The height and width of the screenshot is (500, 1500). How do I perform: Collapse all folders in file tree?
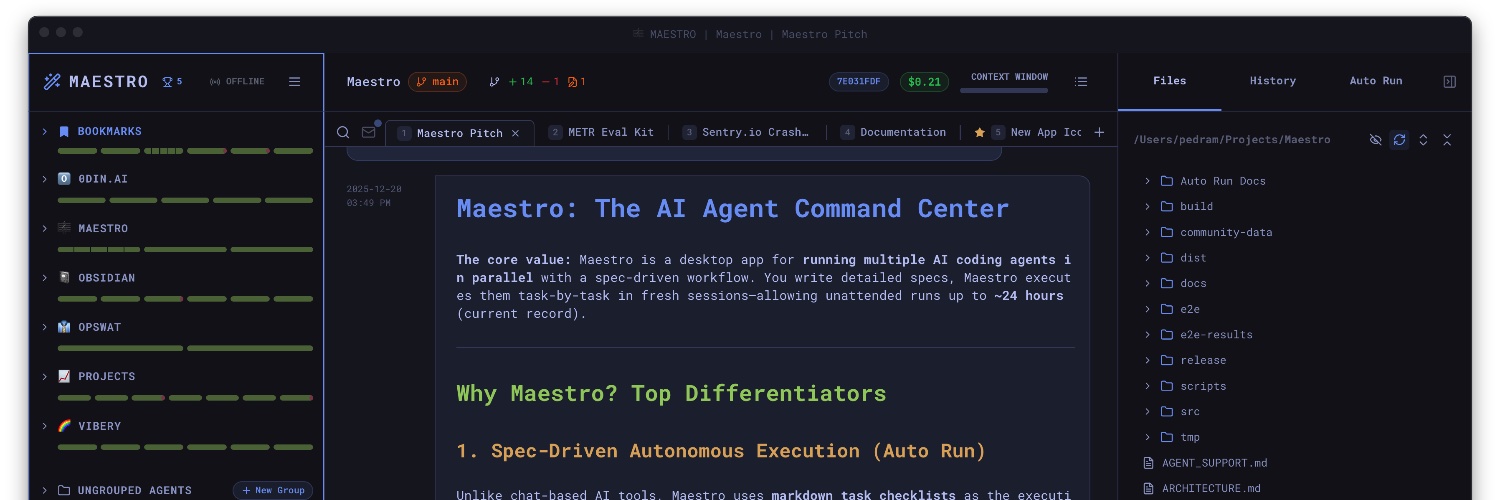[1447, 140]
